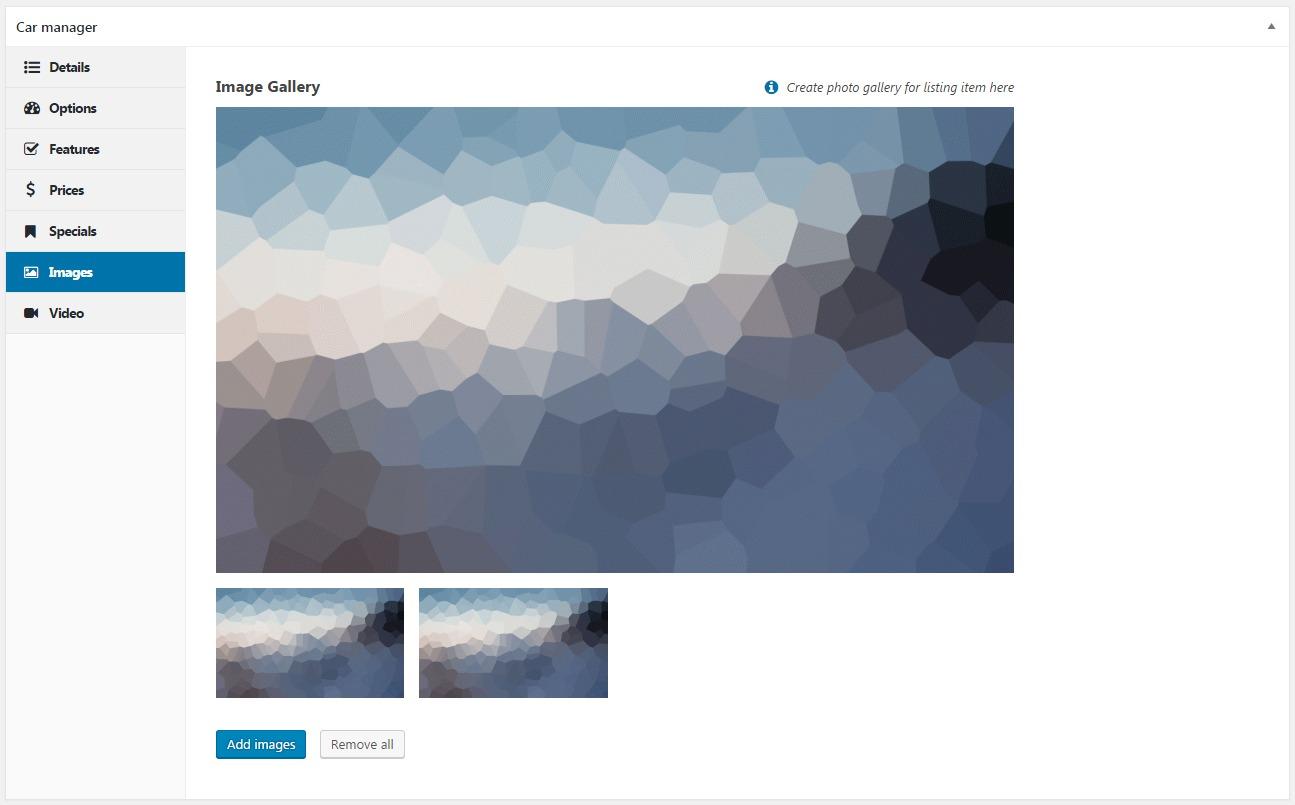Click the checkmark icon beside Features

[31, 149]
